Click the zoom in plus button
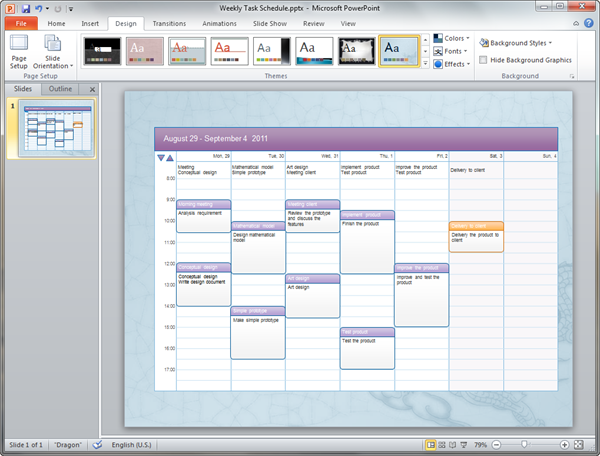The height and width of the screenshot is (456, 600). coord(564,445)
